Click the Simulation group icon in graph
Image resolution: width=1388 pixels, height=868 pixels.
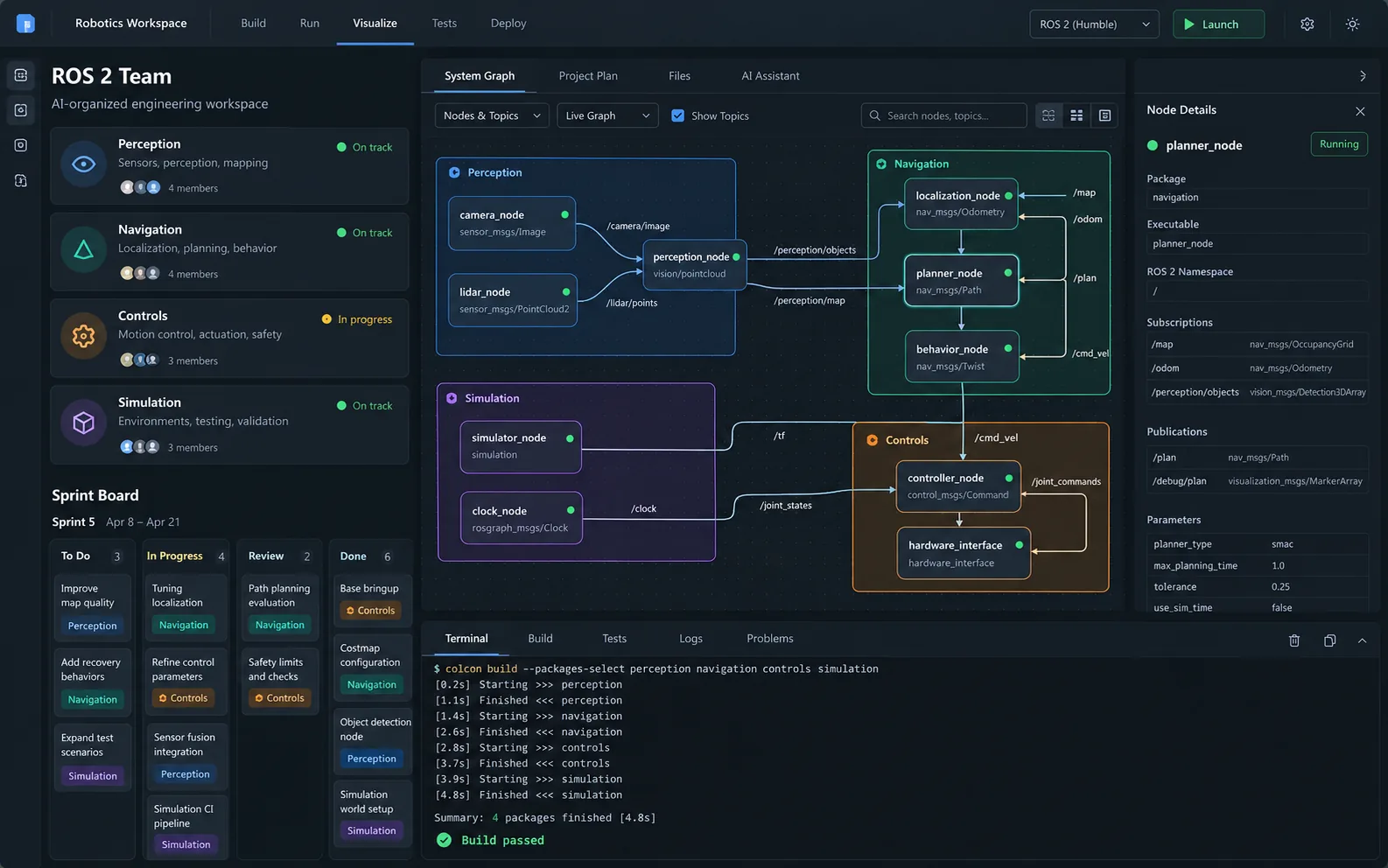(452, 398)
